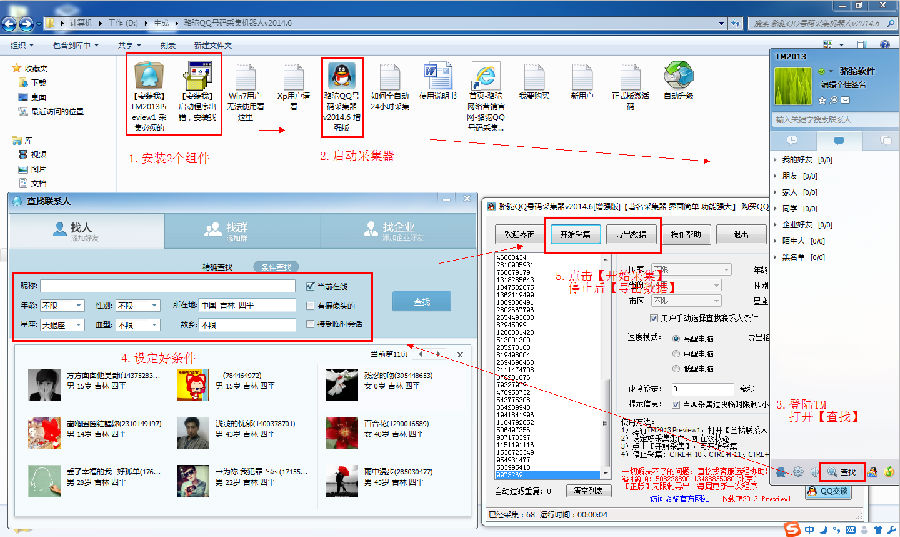Open the Win7 user text file
The image size is (900, 537).
[246, 76]
